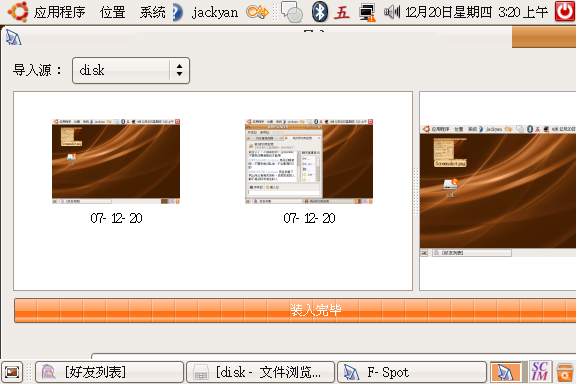Screen dimensions: 576x384
Task: Click the Bluetooth tray icon
Action: 320,12
